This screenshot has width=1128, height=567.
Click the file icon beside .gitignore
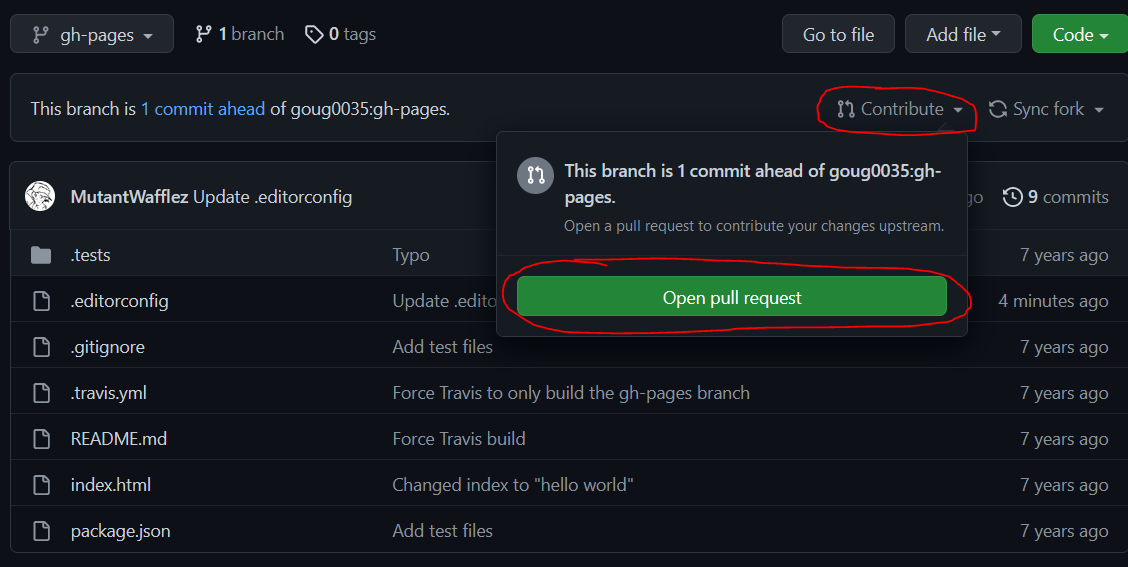click(x=41, y=347)
